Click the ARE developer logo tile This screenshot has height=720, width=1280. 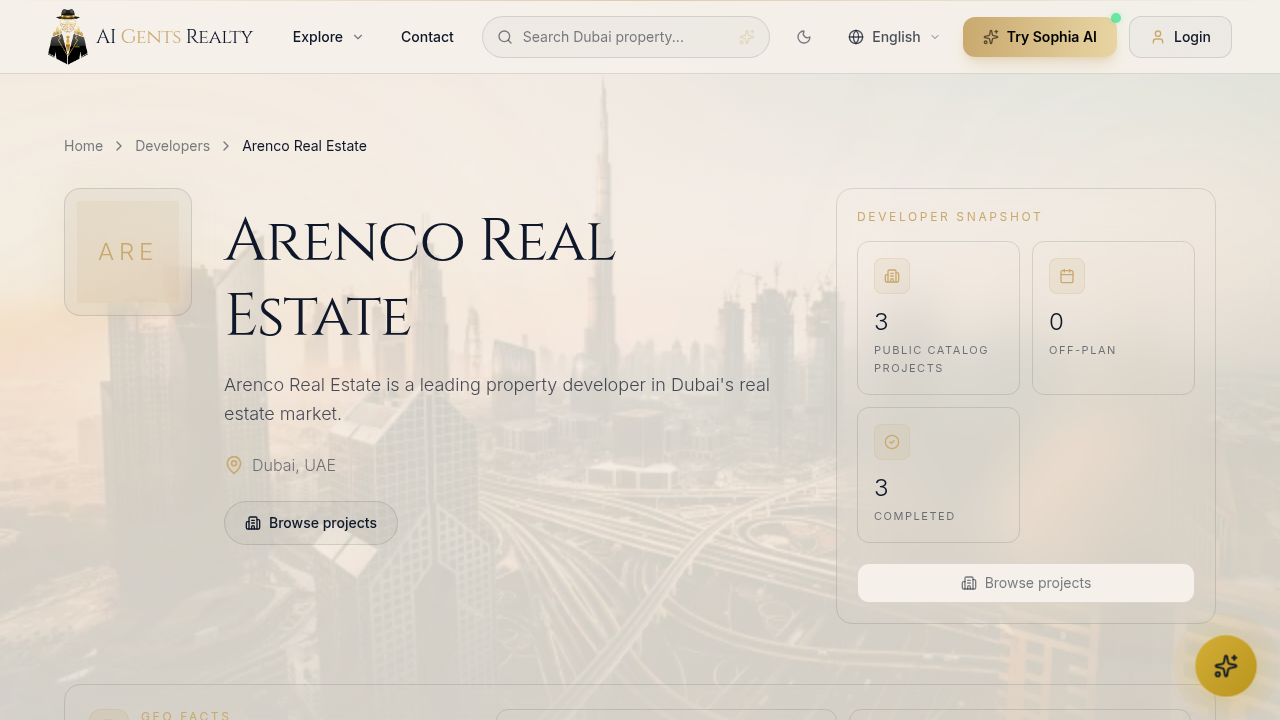pos(128,252)
